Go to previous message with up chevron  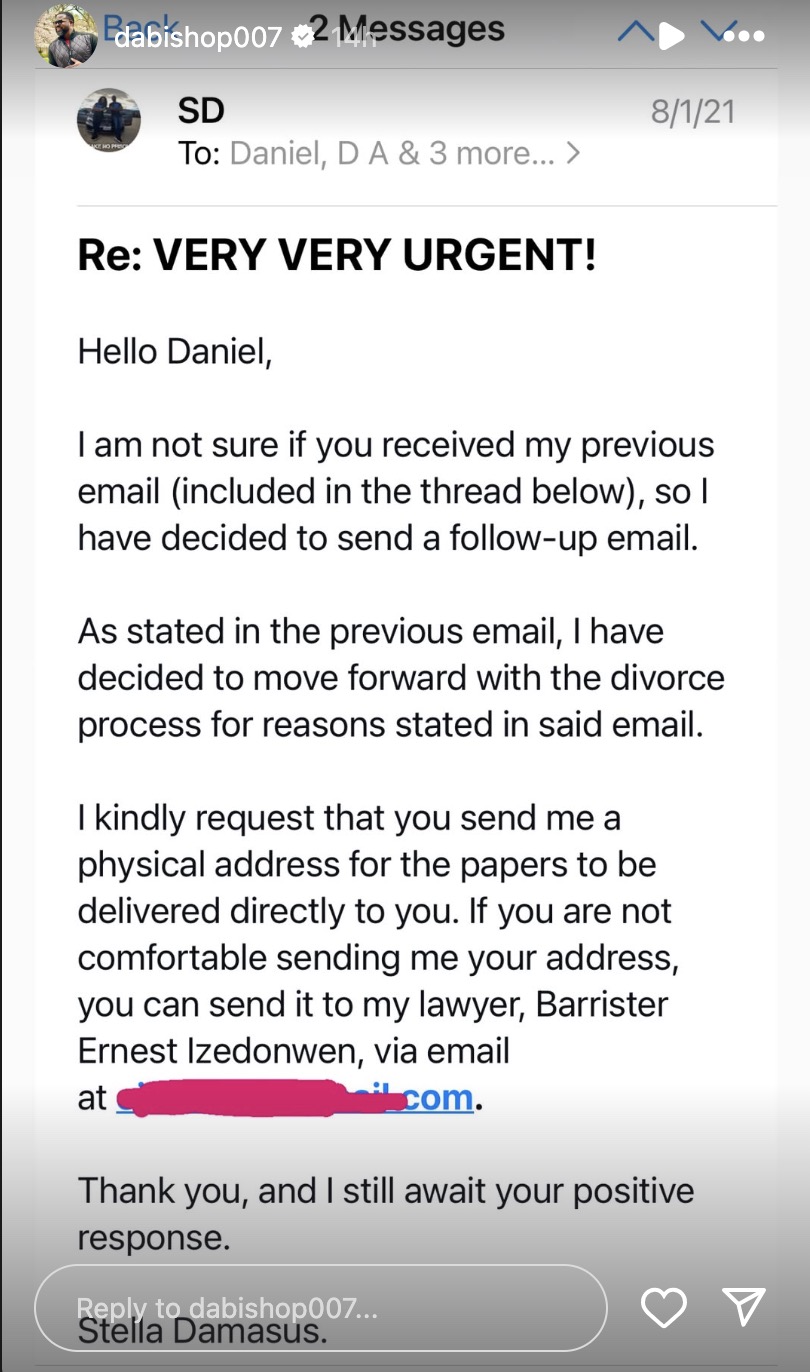[x=637, y=34]
